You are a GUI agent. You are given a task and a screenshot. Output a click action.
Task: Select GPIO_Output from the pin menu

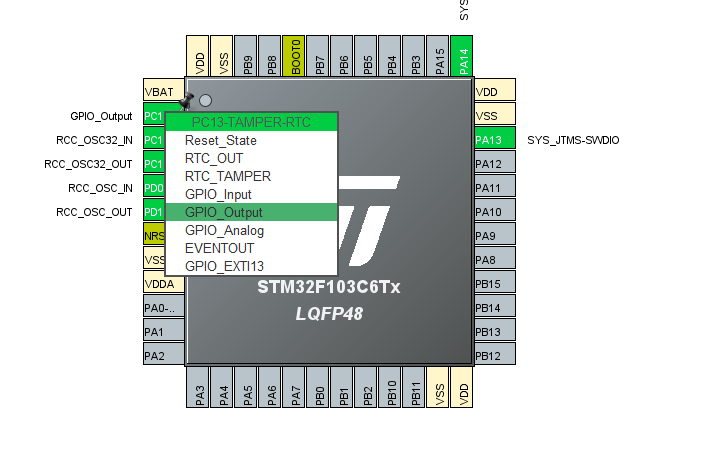pos(223,212)
